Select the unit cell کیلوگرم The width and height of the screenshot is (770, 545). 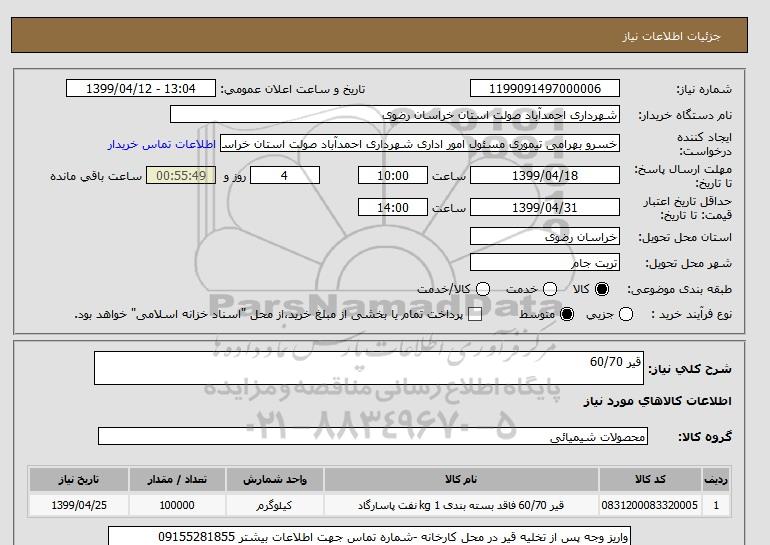point(275,505)
